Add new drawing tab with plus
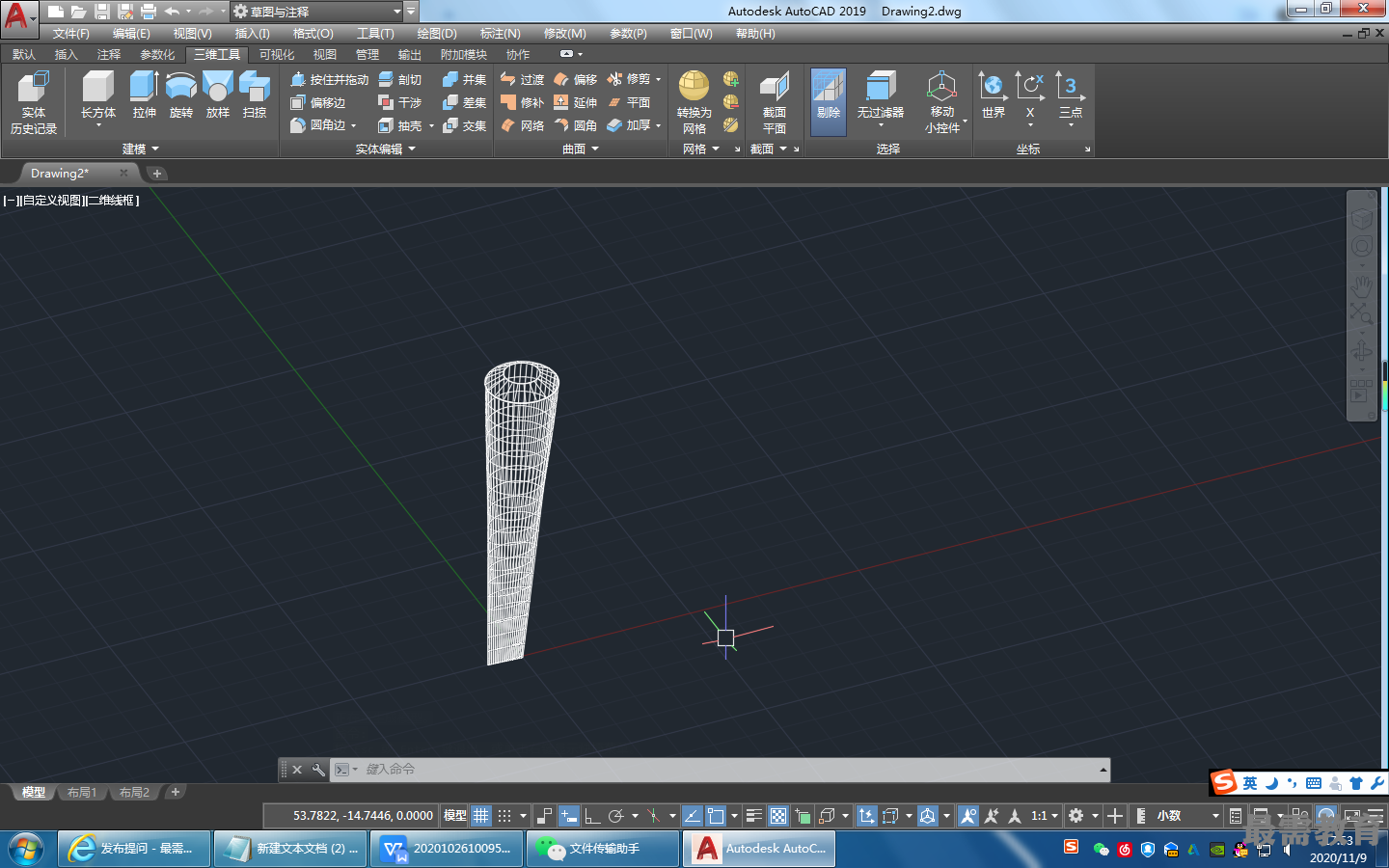The height and width of the screenshot is (868, 1389). [157, 174]
